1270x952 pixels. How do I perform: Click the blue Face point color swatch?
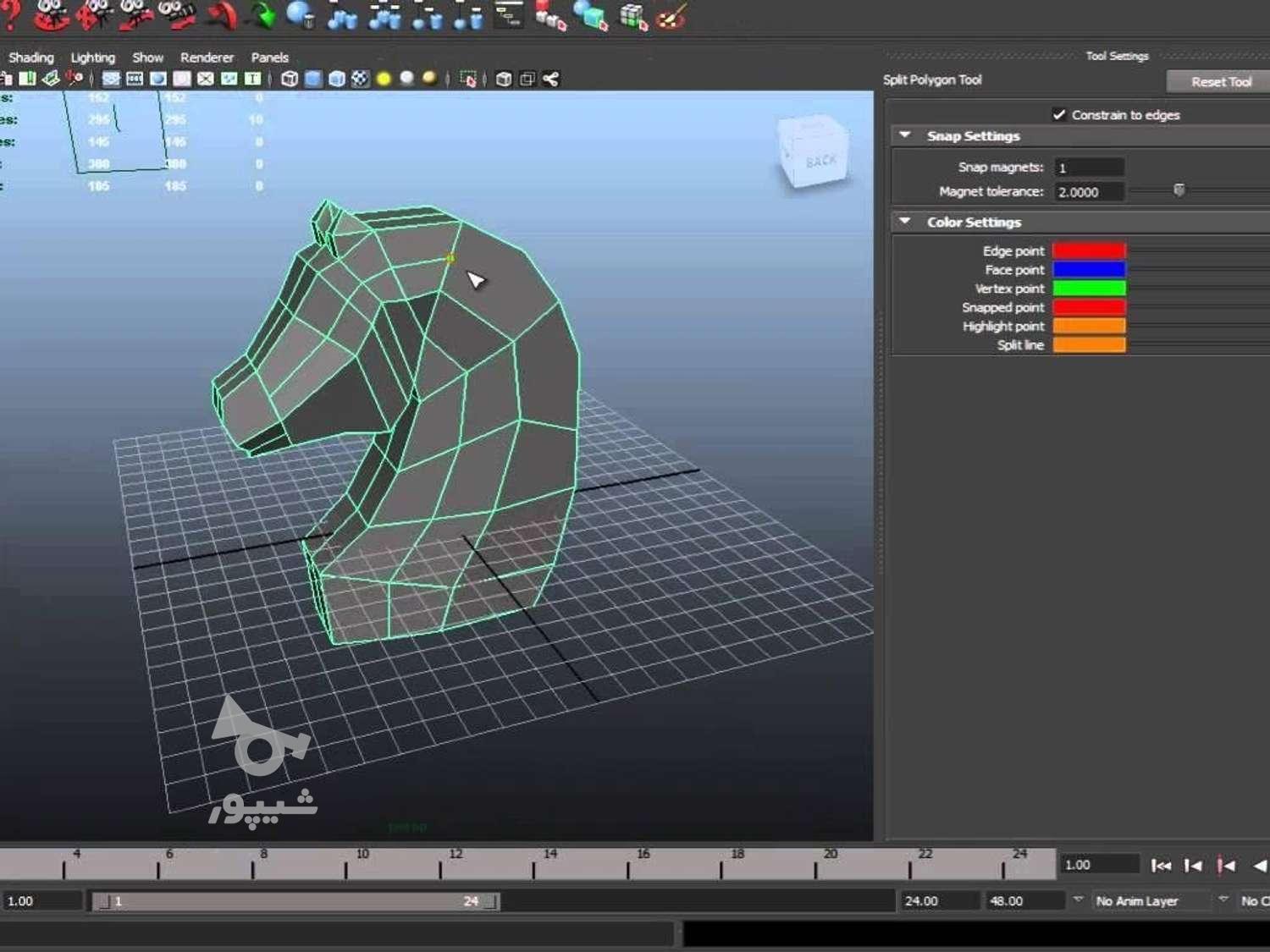coord(1089,270)
